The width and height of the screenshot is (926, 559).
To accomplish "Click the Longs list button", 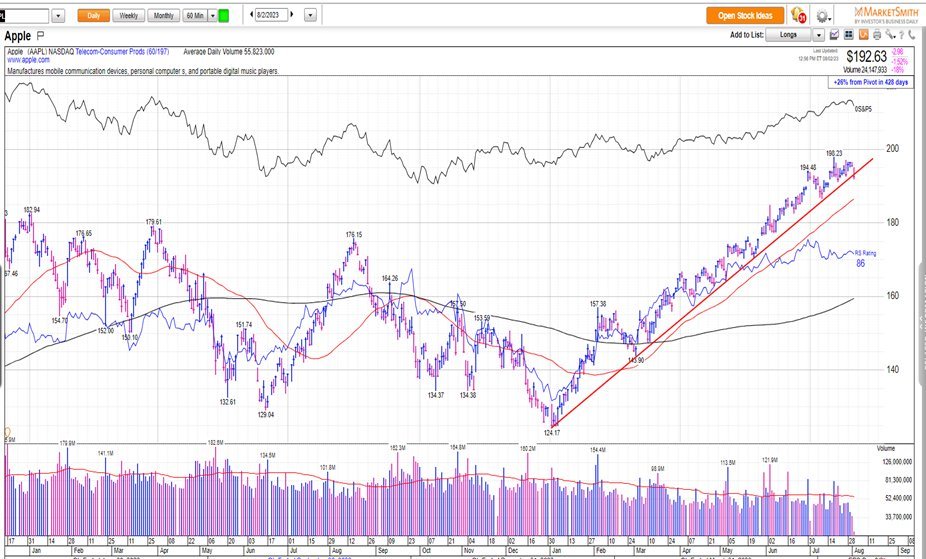I will [788, 35].
